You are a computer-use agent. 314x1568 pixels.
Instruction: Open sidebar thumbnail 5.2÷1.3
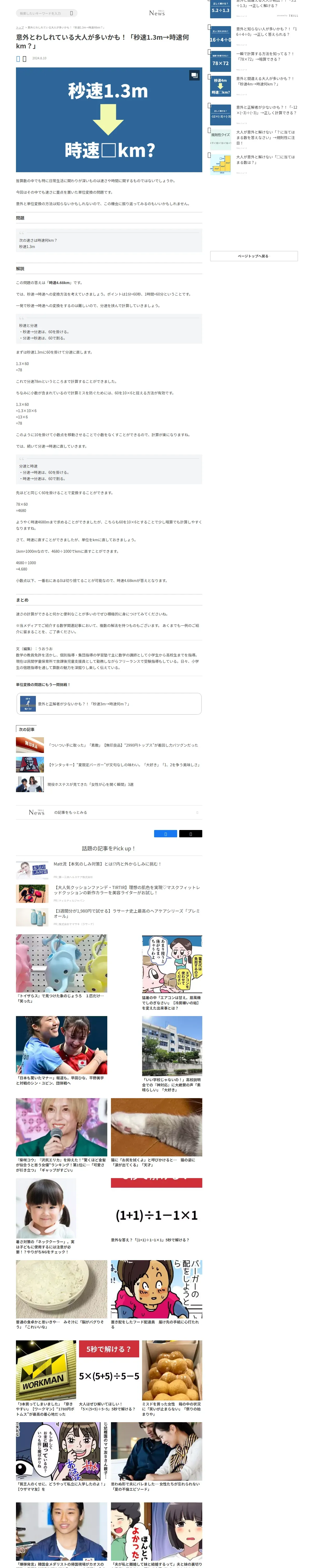coord(220,9)
